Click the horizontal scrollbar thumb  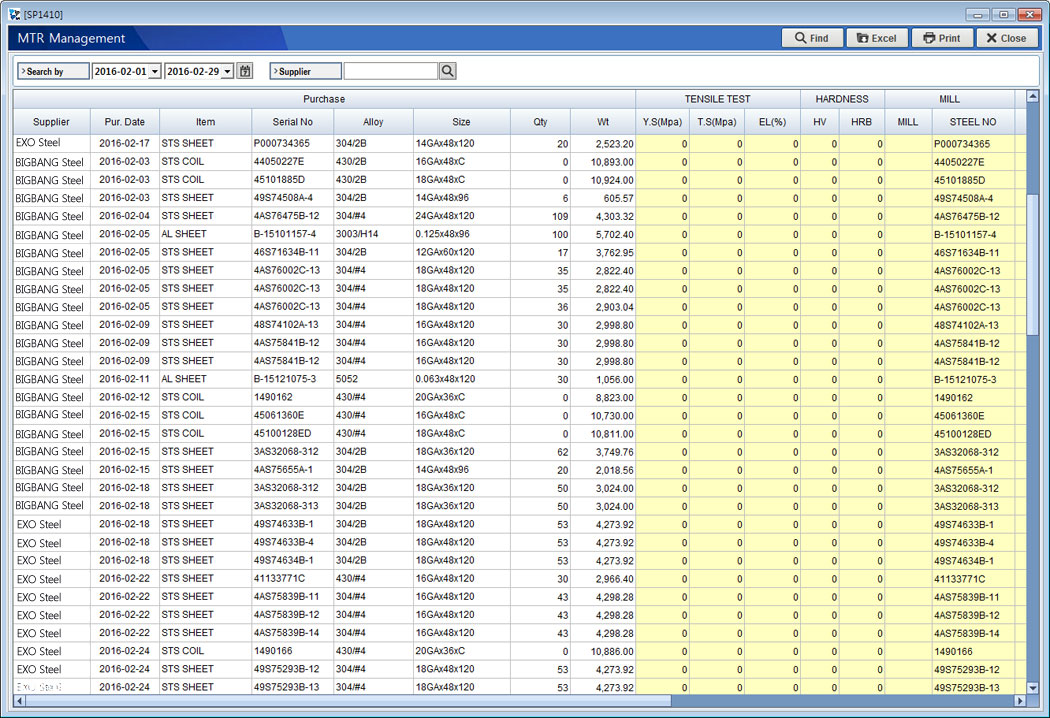point(348,701)
